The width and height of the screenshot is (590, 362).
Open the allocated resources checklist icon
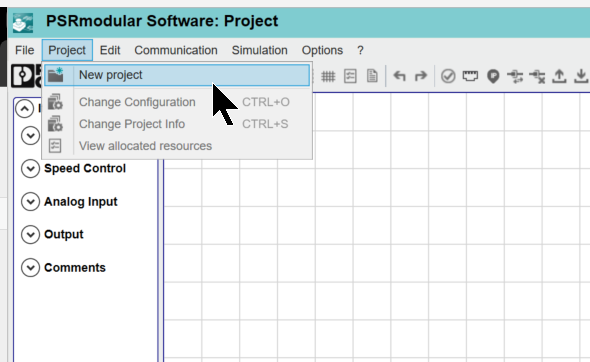coord(350,76)
